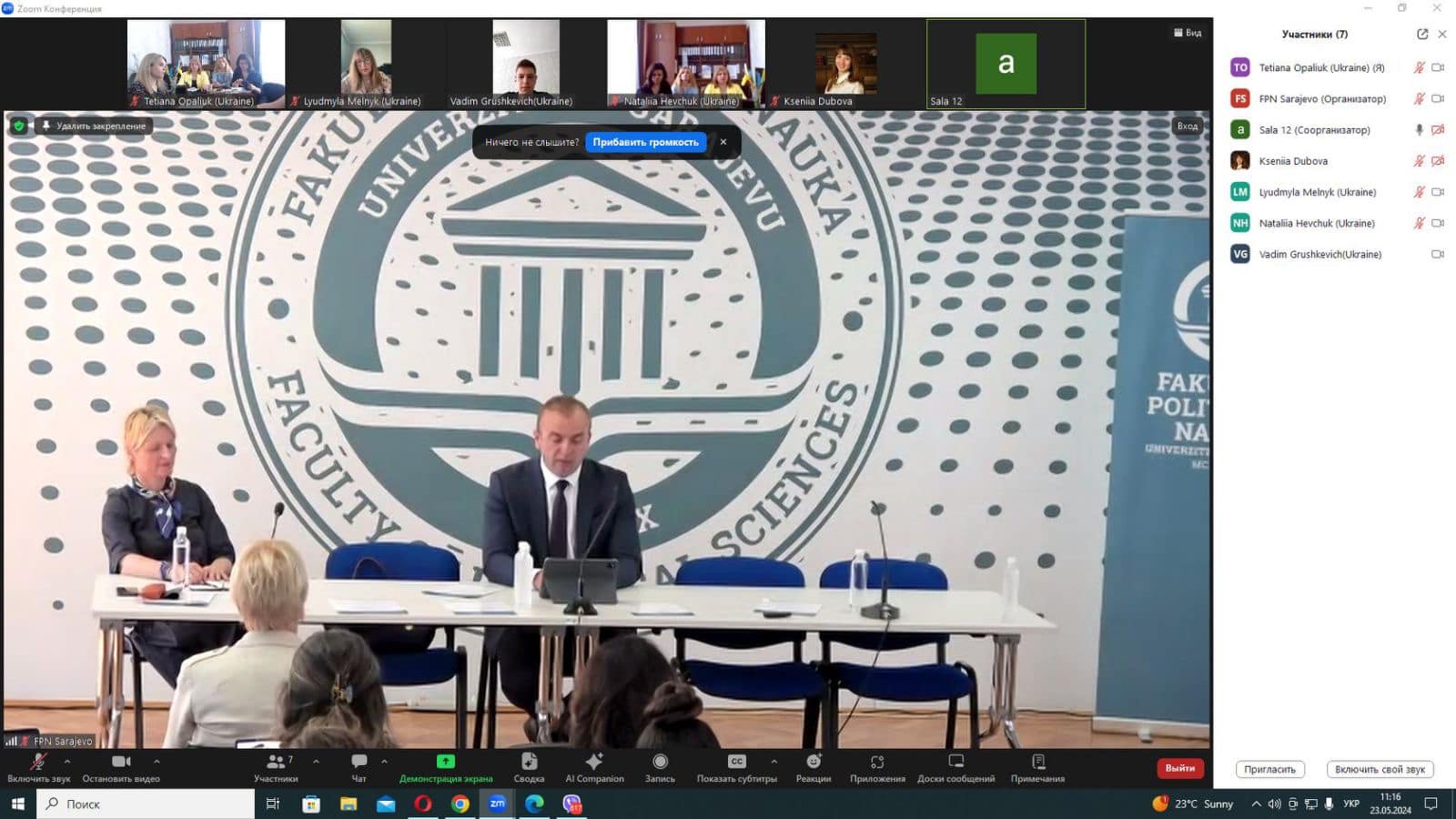
Task: Click Kseniia Dubova disabled camera icon
Action: [x=1438, y=161]
